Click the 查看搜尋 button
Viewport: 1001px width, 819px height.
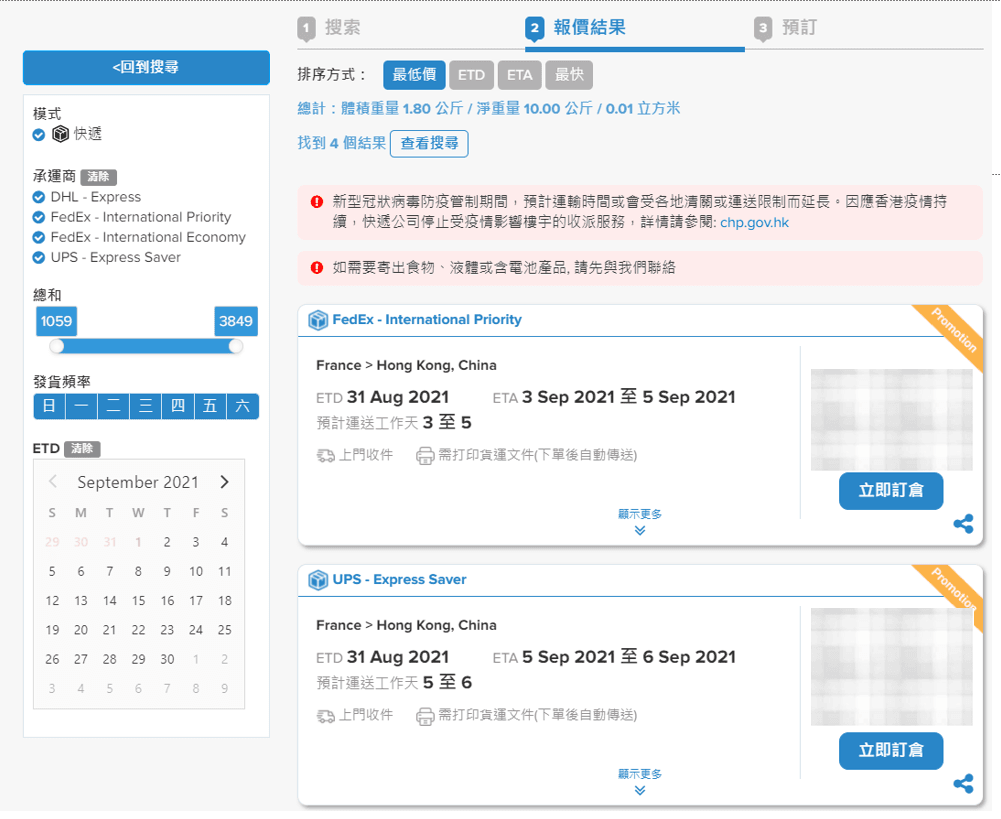[x=429, y=144]
